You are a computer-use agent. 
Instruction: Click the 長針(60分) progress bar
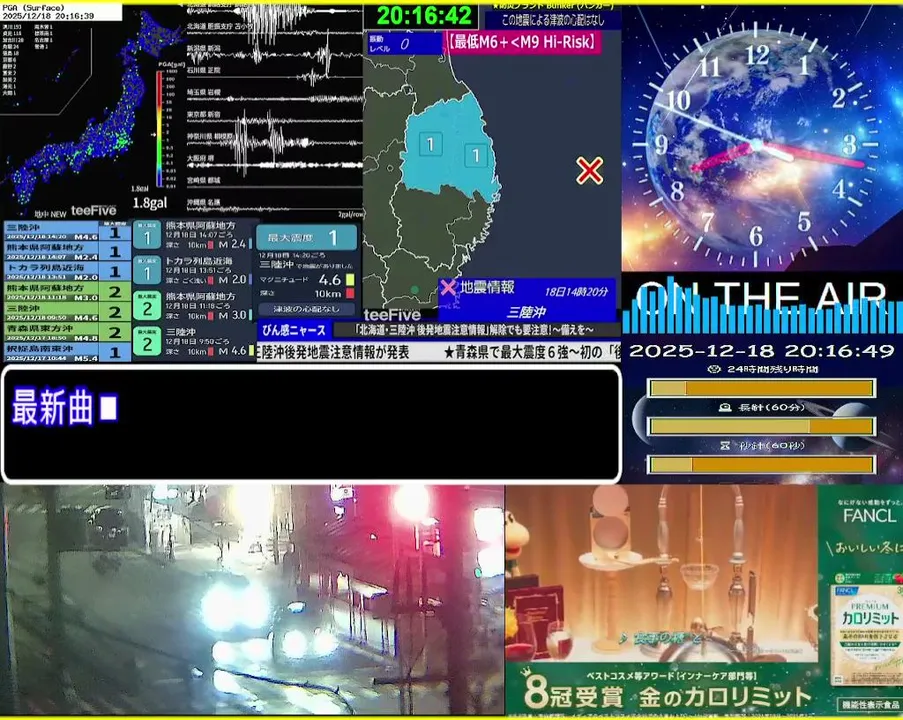pos(761,426)
